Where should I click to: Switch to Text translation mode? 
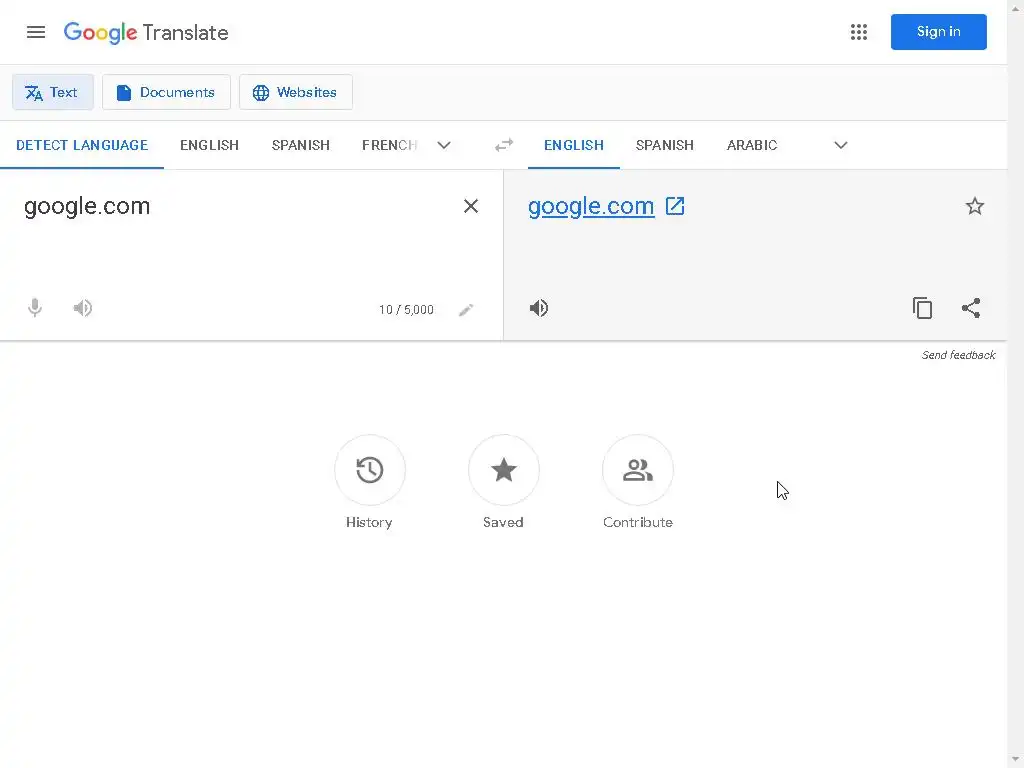(x=52, y=92)
